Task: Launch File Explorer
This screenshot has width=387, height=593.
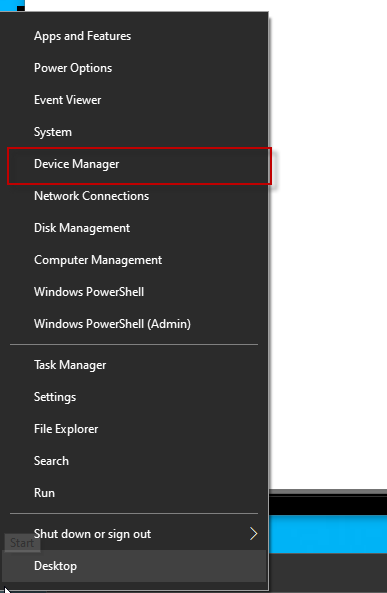Action: pyautogui.click(x=134, y=429)
